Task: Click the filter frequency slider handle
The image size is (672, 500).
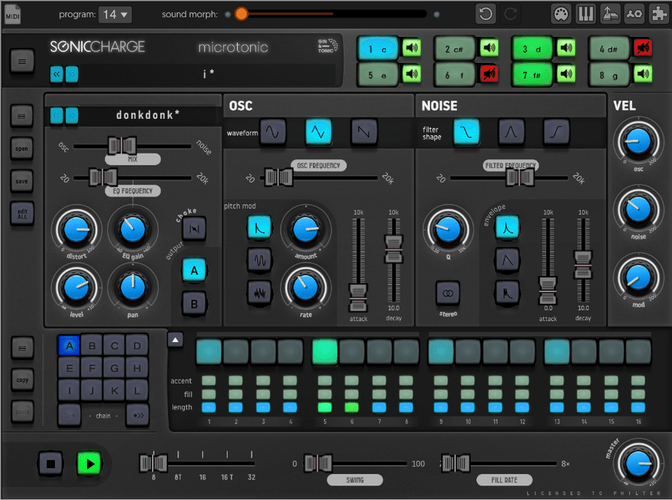Action: click(520, 177)
